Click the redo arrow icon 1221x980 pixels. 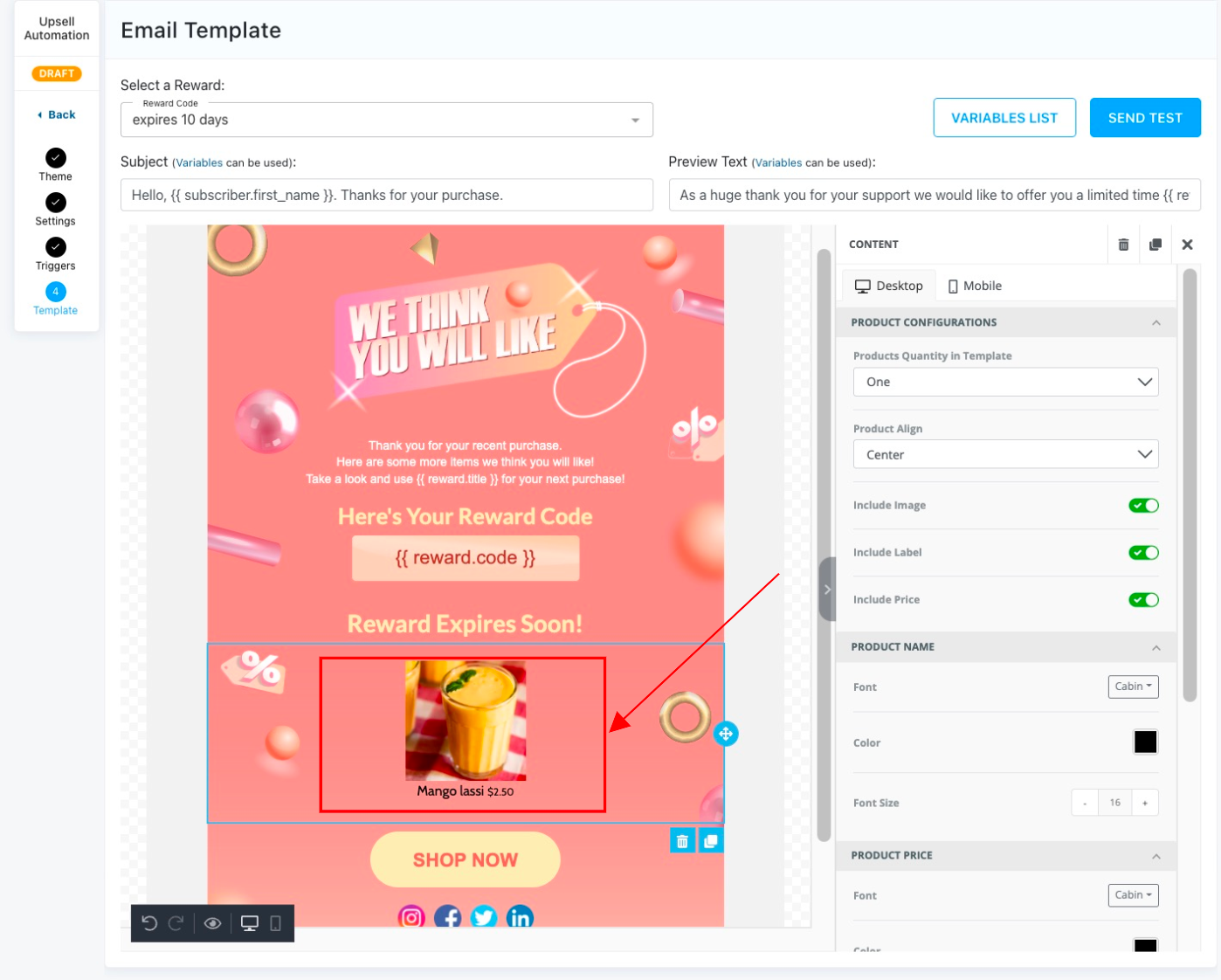pos(176,923)
